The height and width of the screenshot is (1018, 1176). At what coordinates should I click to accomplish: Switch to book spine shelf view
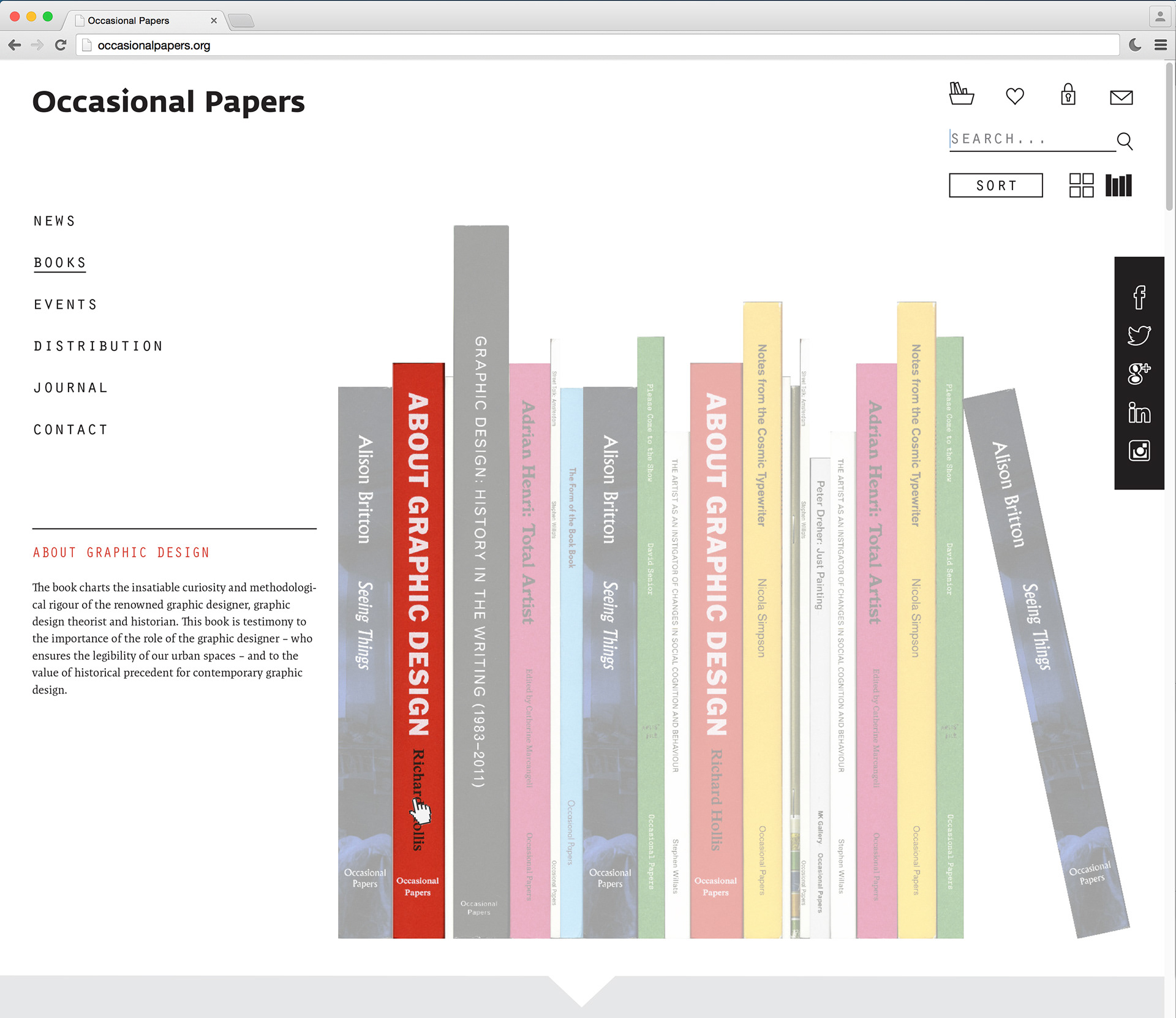pos(1118,185)
